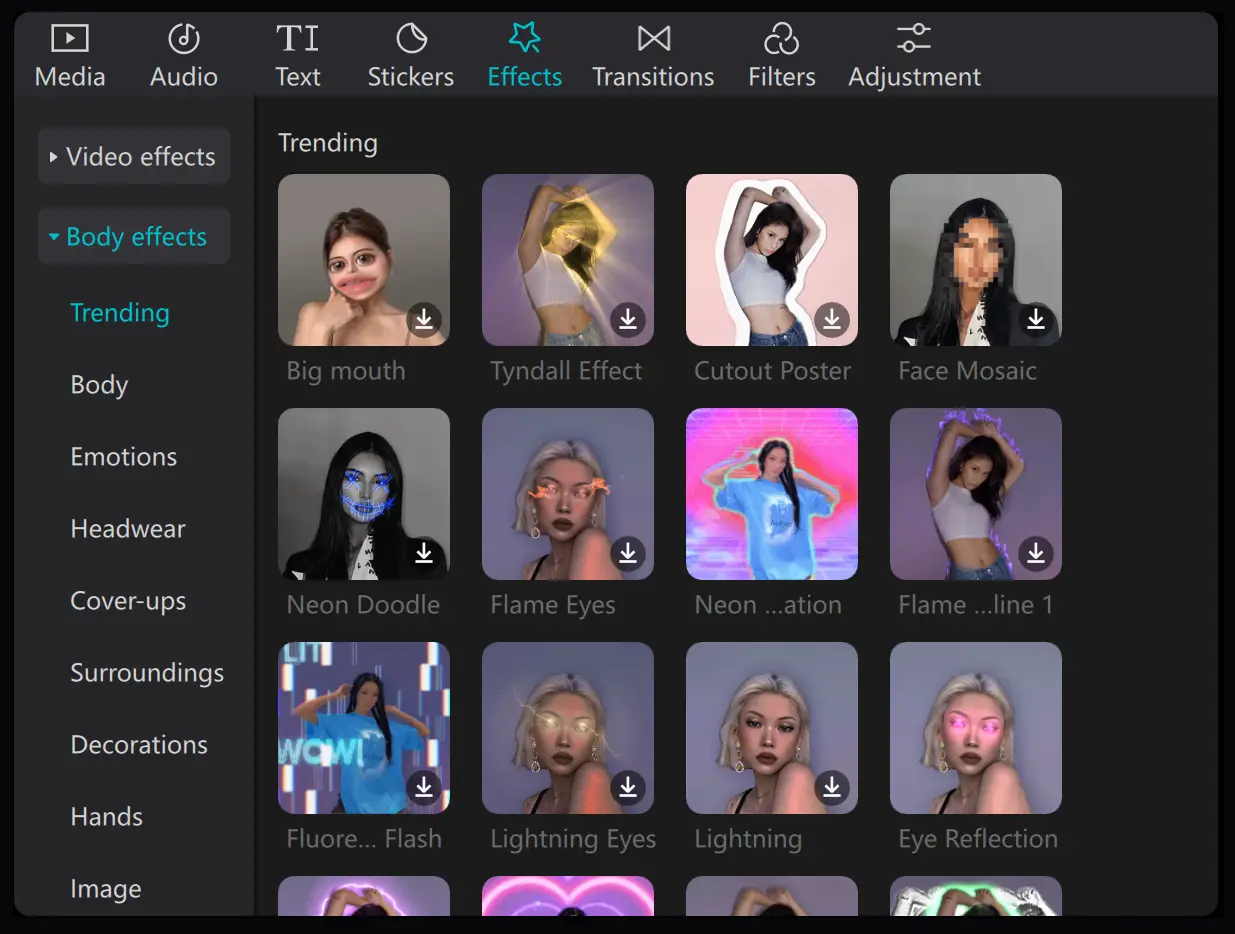This screenshot has height=934, width=1235.
Task: Open the Adjustment tab
Action: point(915,56)
